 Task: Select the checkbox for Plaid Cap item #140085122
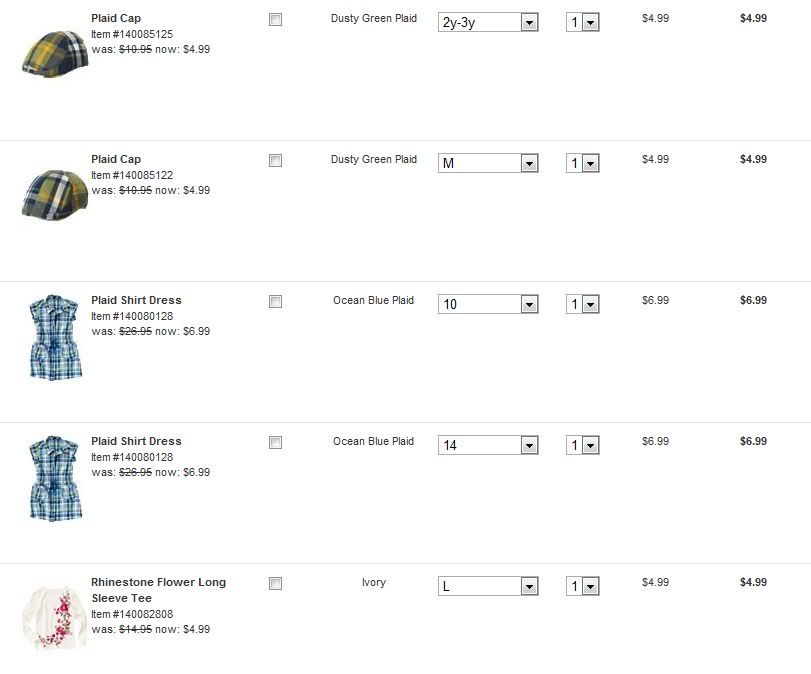[276, 161]
